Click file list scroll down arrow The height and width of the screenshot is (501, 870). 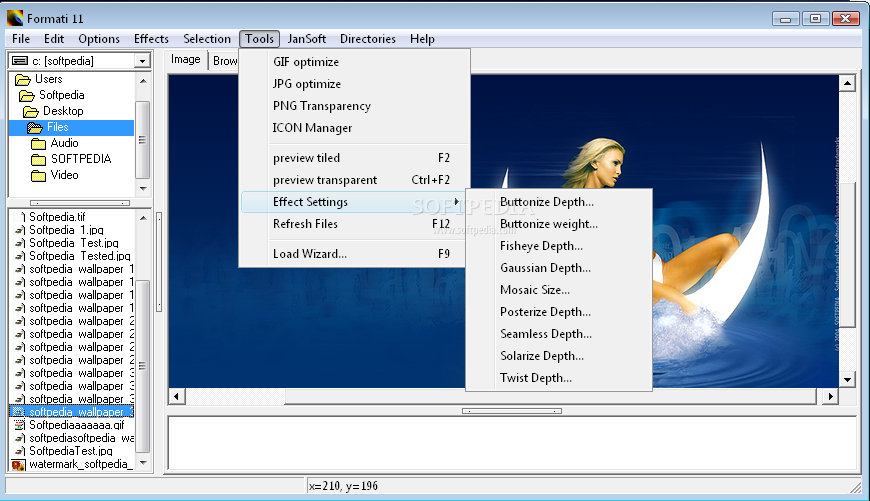143,463
